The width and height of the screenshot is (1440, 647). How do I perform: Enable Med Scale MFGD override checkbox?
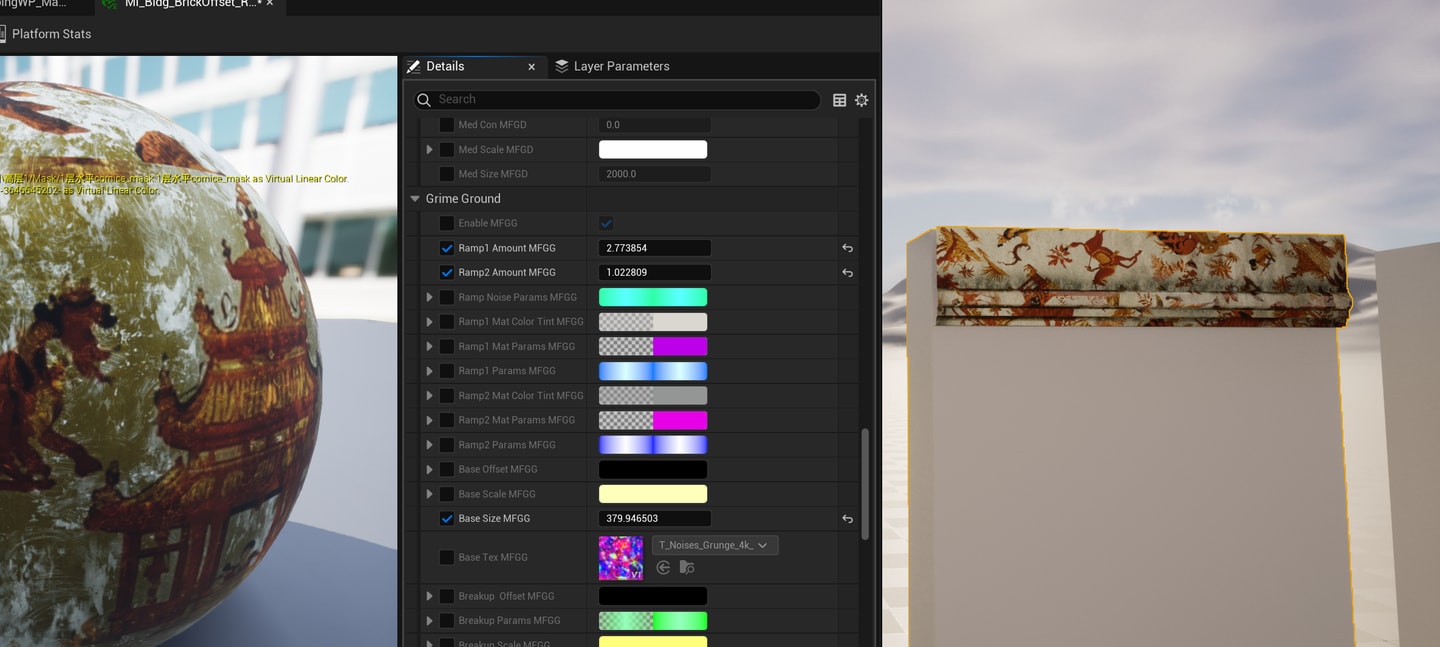tap(447, 150)
